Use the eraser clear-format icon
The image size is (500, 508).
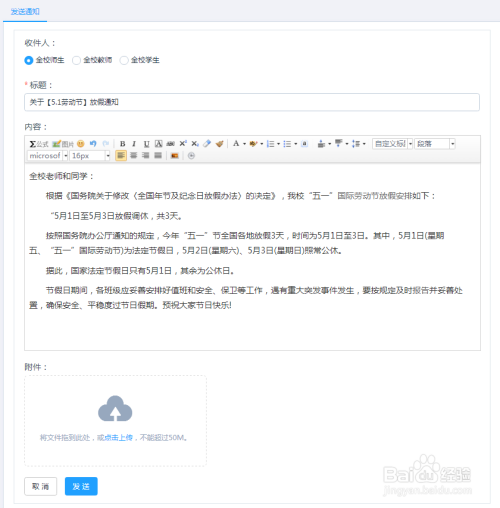coord(207,144)
